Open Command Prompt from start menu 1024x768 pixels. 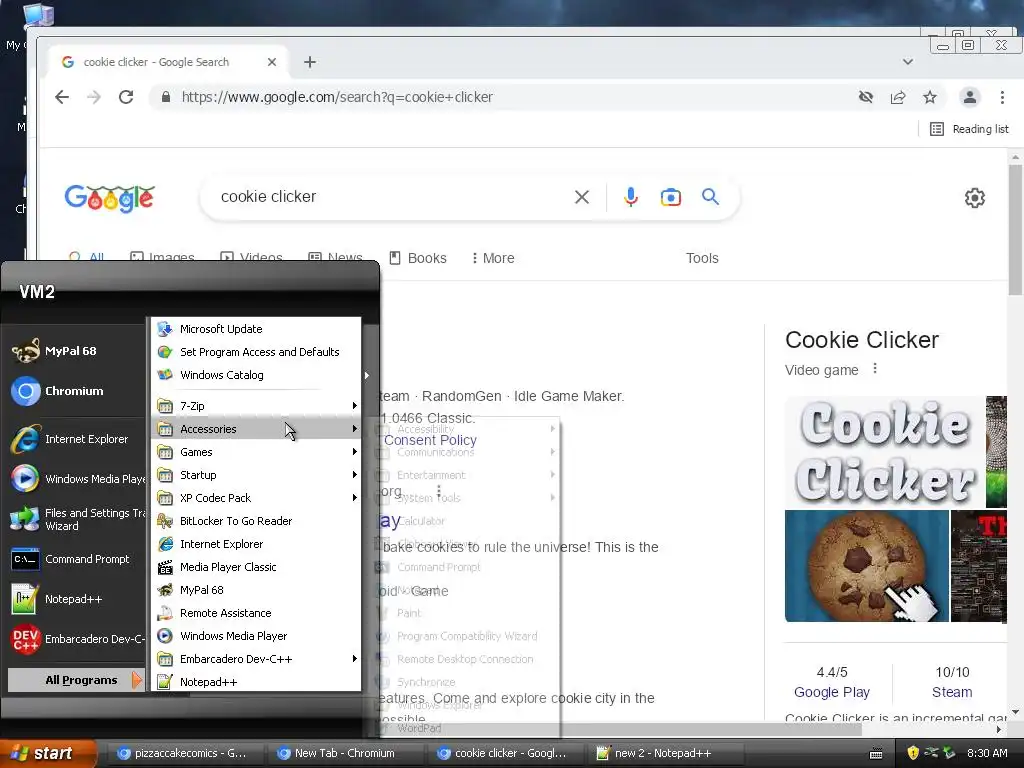pyautogui.click(x=71, y=559)
